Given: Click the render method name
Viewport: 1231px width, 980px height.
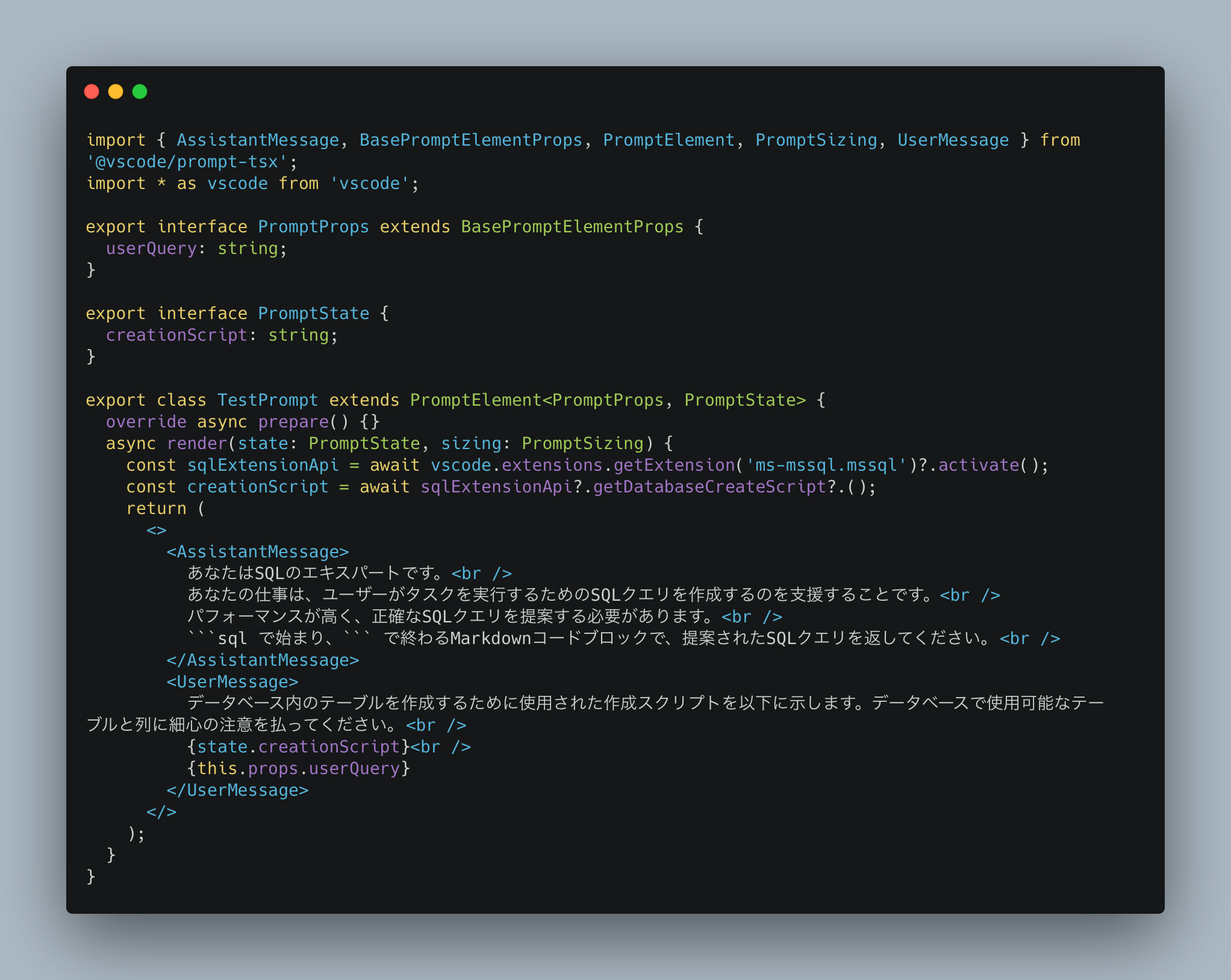Looking at the screenshot, I should 197,444.
